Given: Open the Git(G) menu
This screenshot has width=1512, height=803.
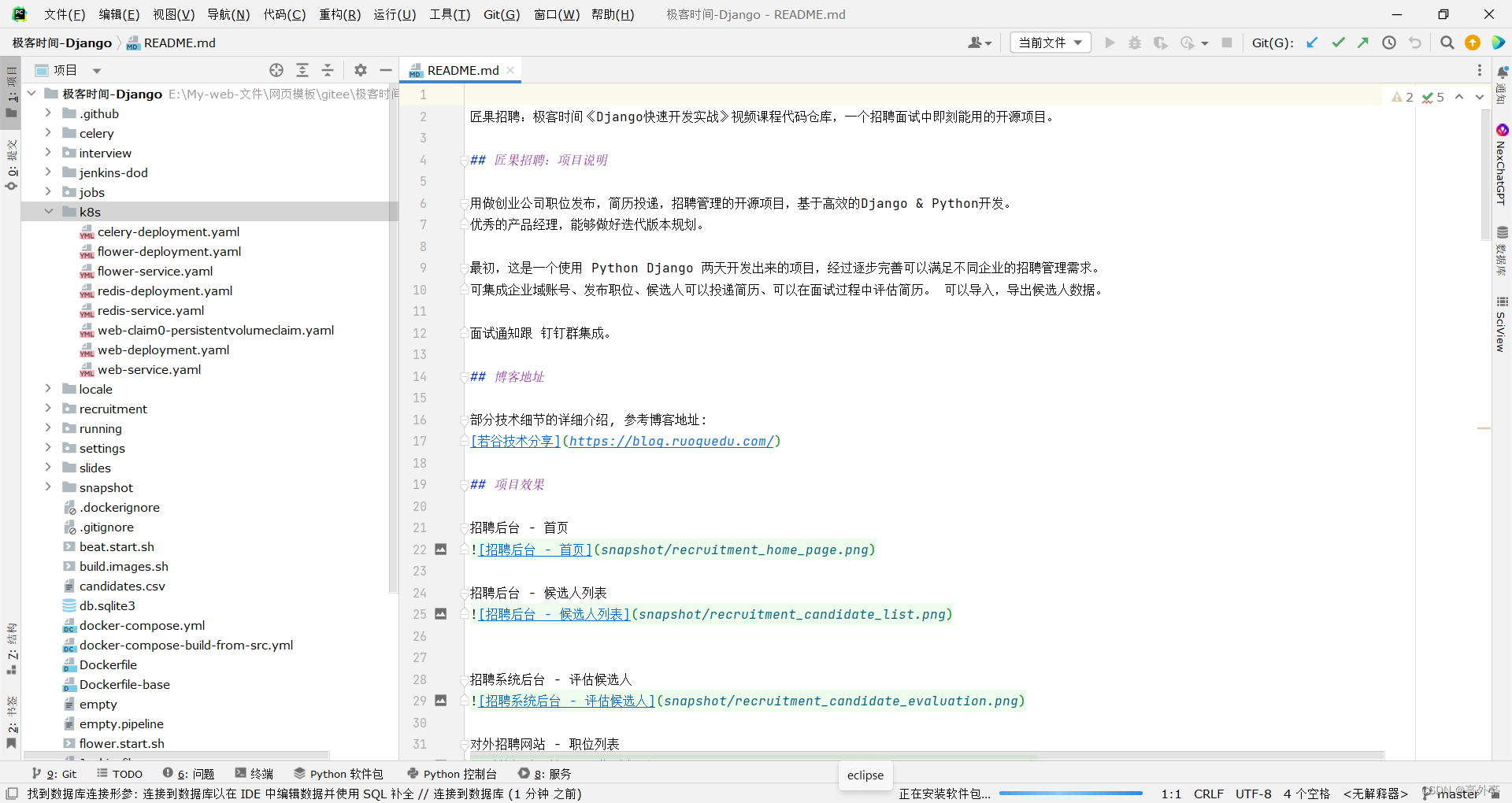Looking at the screenshot, I should 501,14.
